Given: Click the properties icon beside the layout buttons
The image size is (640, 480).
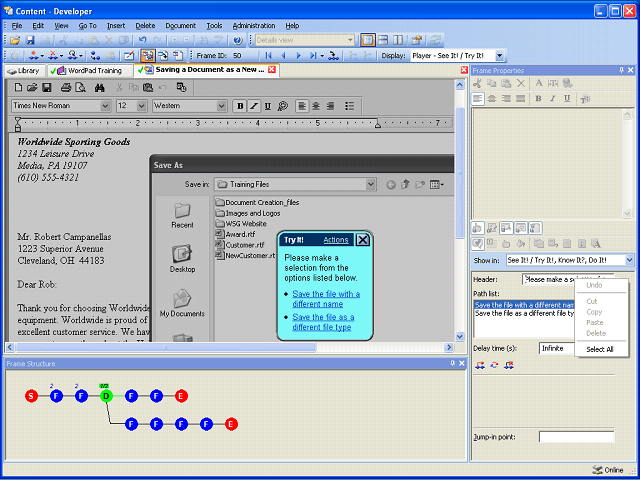Looking at the screenshot, I should (416, 40).
